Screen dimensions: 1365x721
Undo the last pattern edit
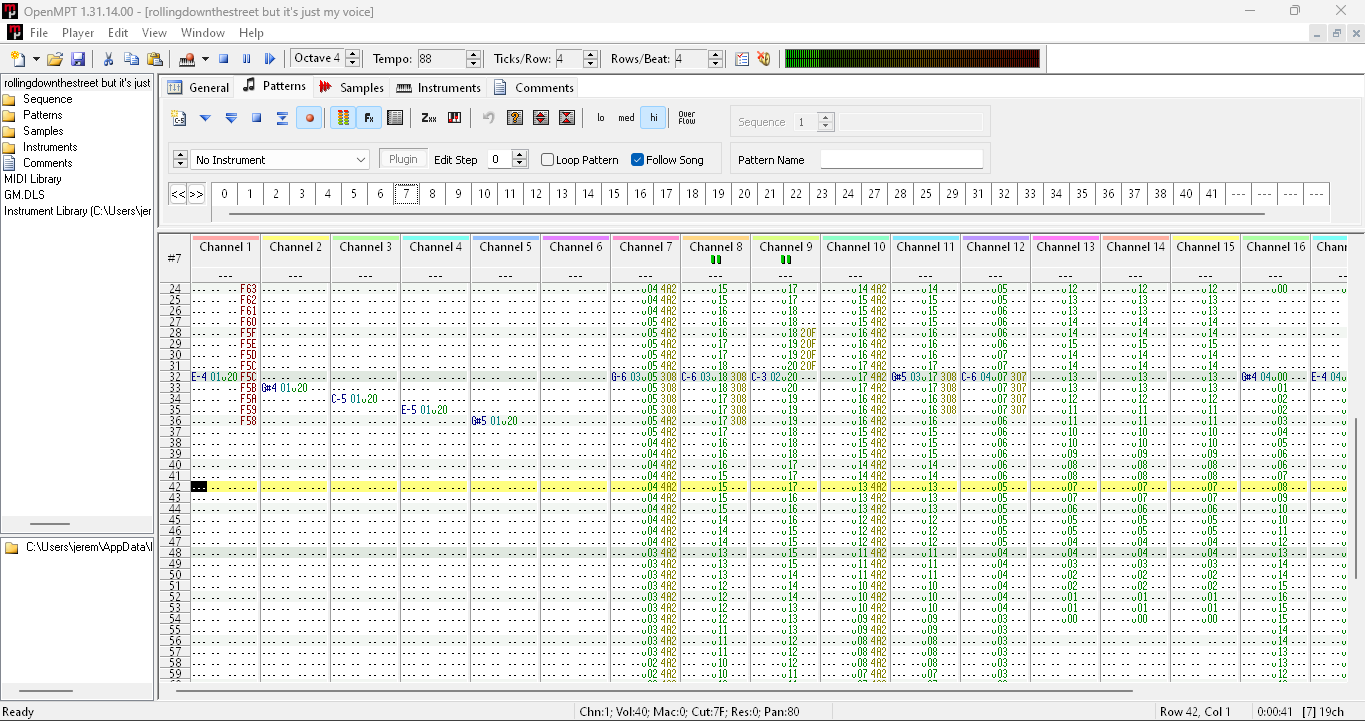coord(489,118)
